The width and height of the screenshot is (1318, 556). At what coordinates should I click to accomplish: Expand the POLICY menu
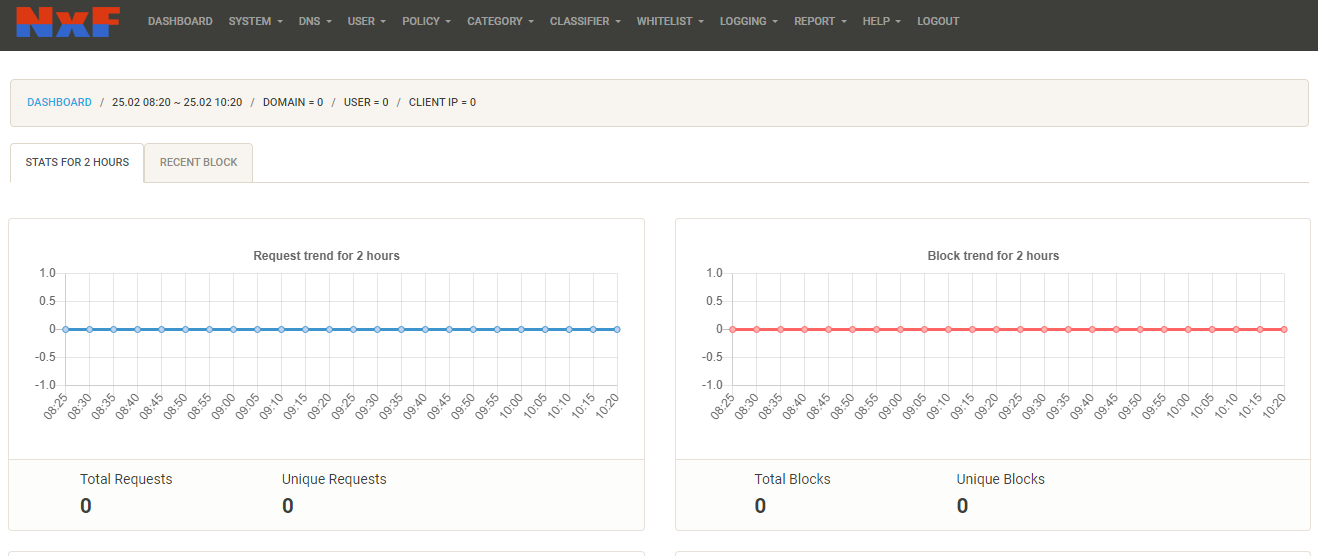426,21
